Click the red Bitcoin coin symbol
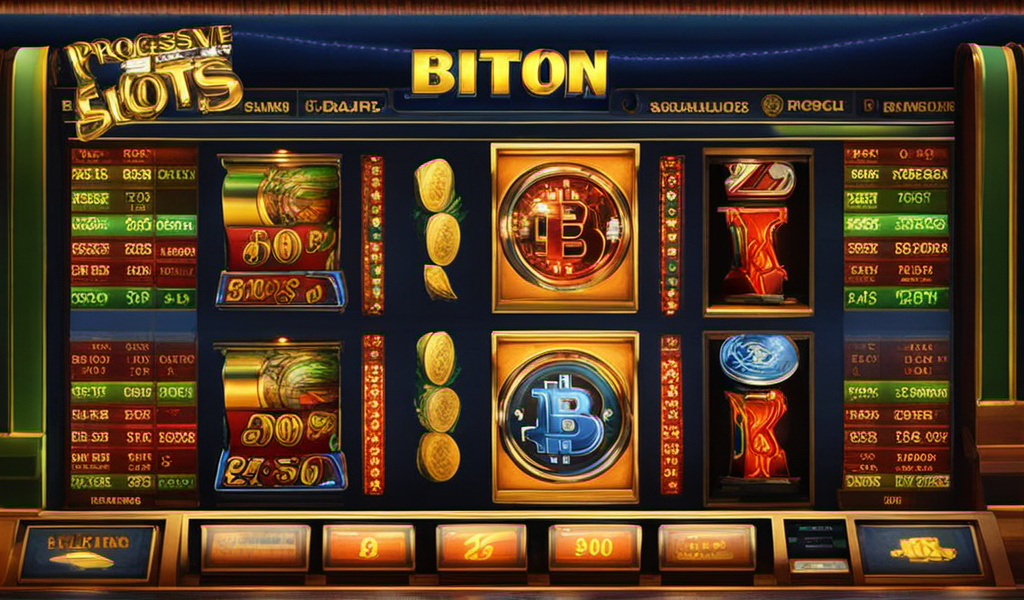The width and height of the screenshot is (1024, 600). click(565, 227)
